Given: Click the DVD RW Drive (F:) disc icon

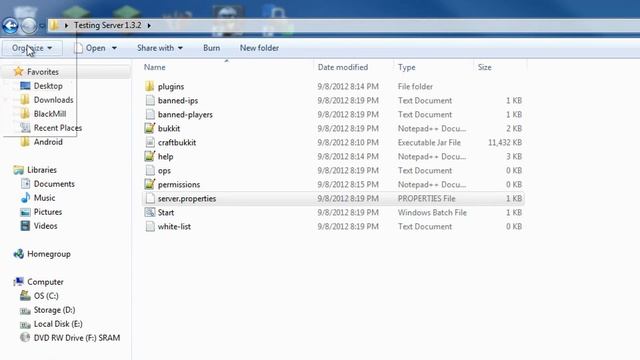Looking at the screenshot, I should (25, 338).
